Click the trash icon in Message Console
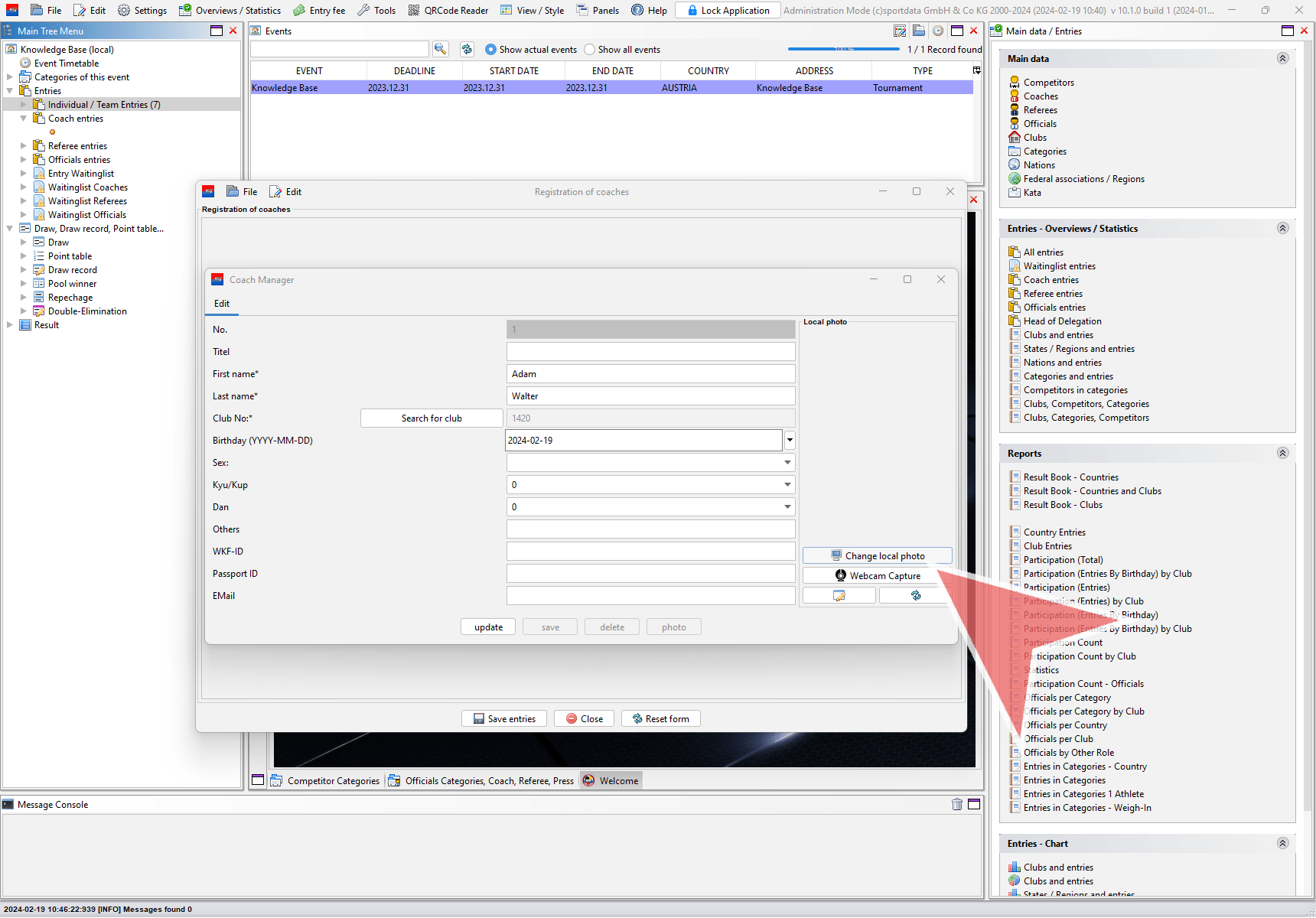 click(956, 804)
